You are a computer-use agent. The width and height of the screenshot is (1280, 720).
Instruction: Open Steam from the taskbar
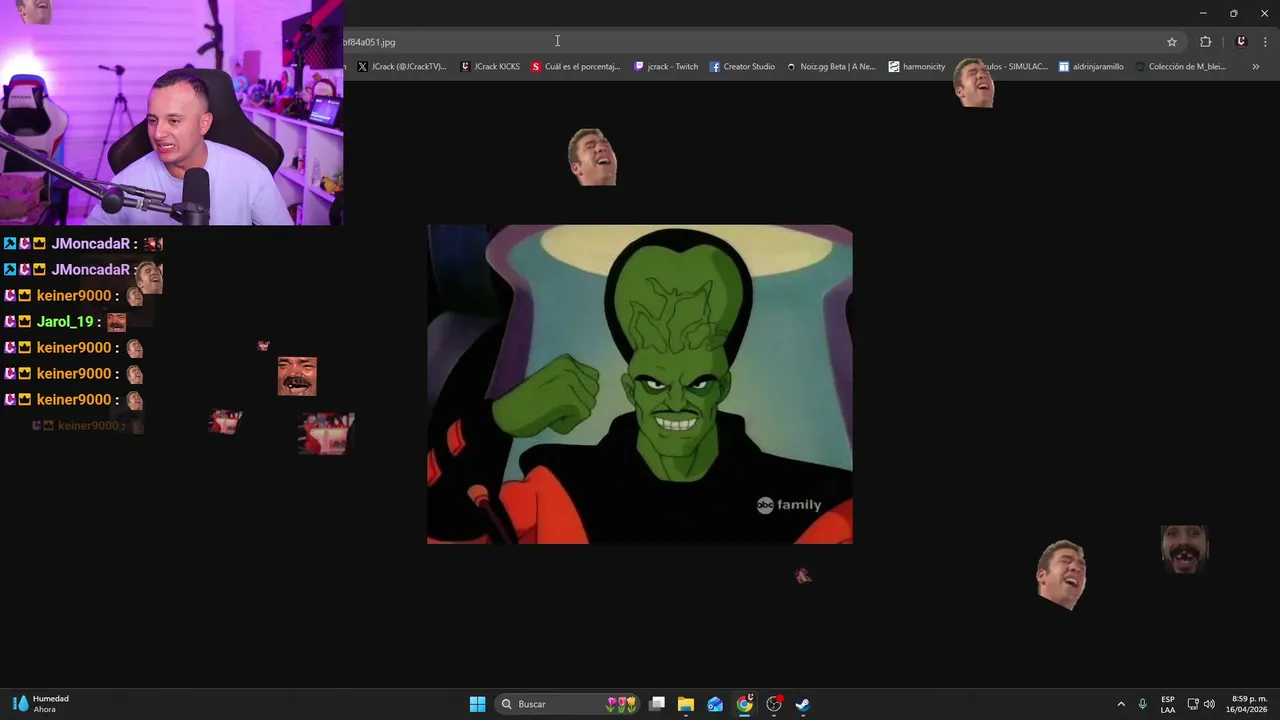pyautogui.click(x=803, y=704)
